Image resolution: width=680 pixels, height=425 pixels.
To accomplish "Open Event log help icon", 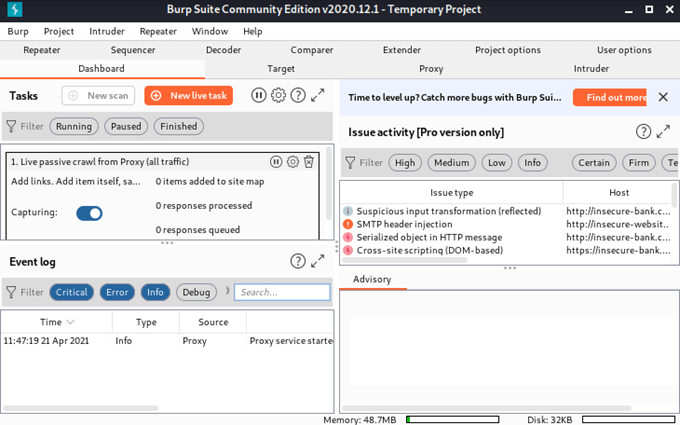I will tap(298, 261).
